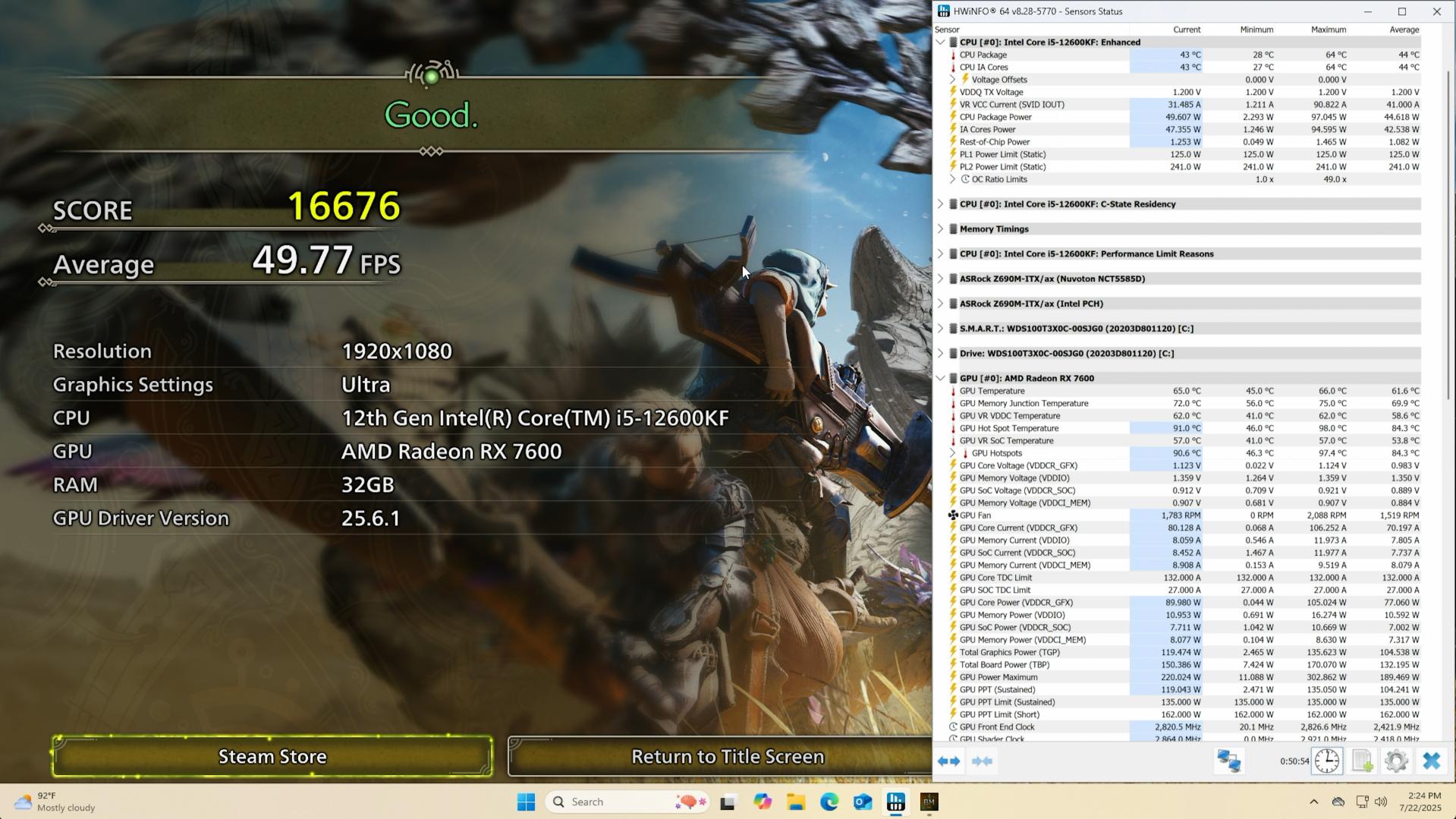The width and height of the screenshot is (1456, 819).
Task: Expand the Memory Timings group
Action: pyautogui.click(x=941, y=229)
